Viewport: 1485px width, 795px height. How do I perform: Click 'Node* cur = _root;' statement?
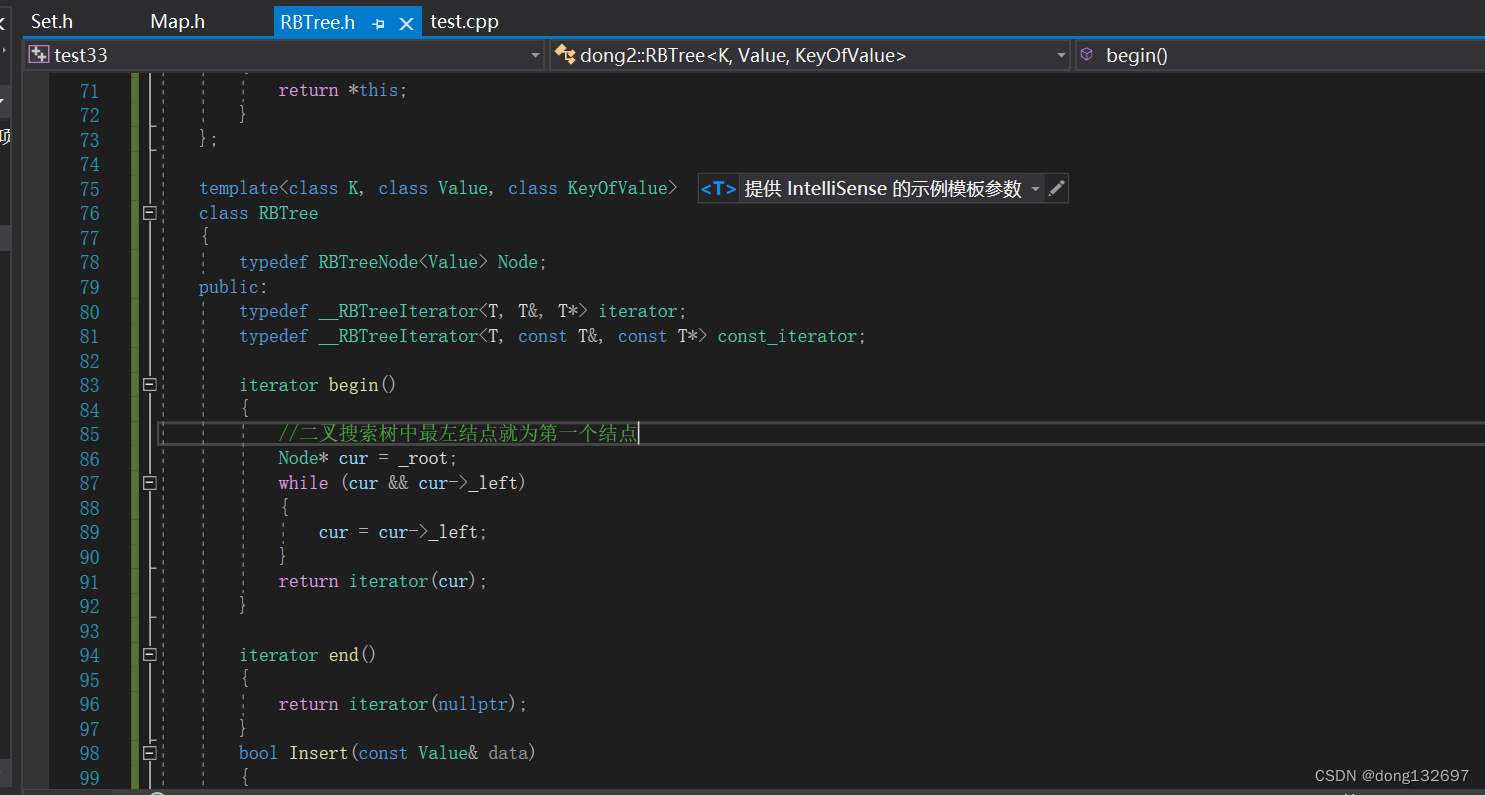[368, 458]
